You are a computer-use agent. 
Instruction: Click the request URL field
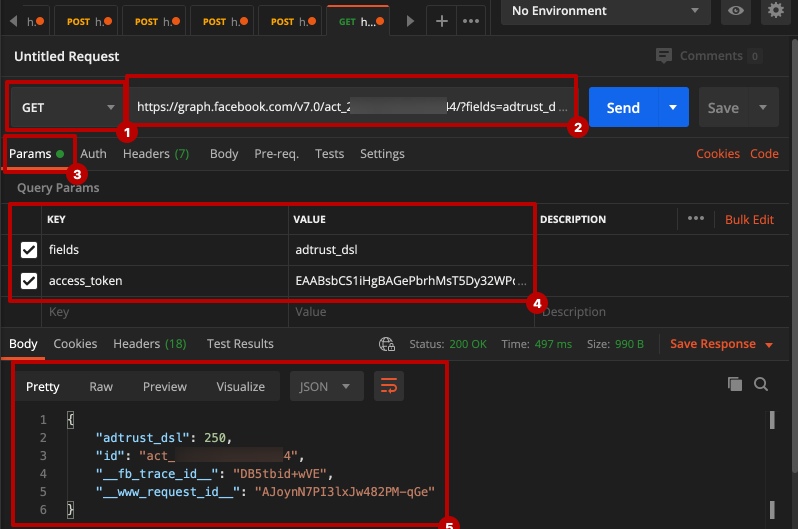tap(351, 107)
